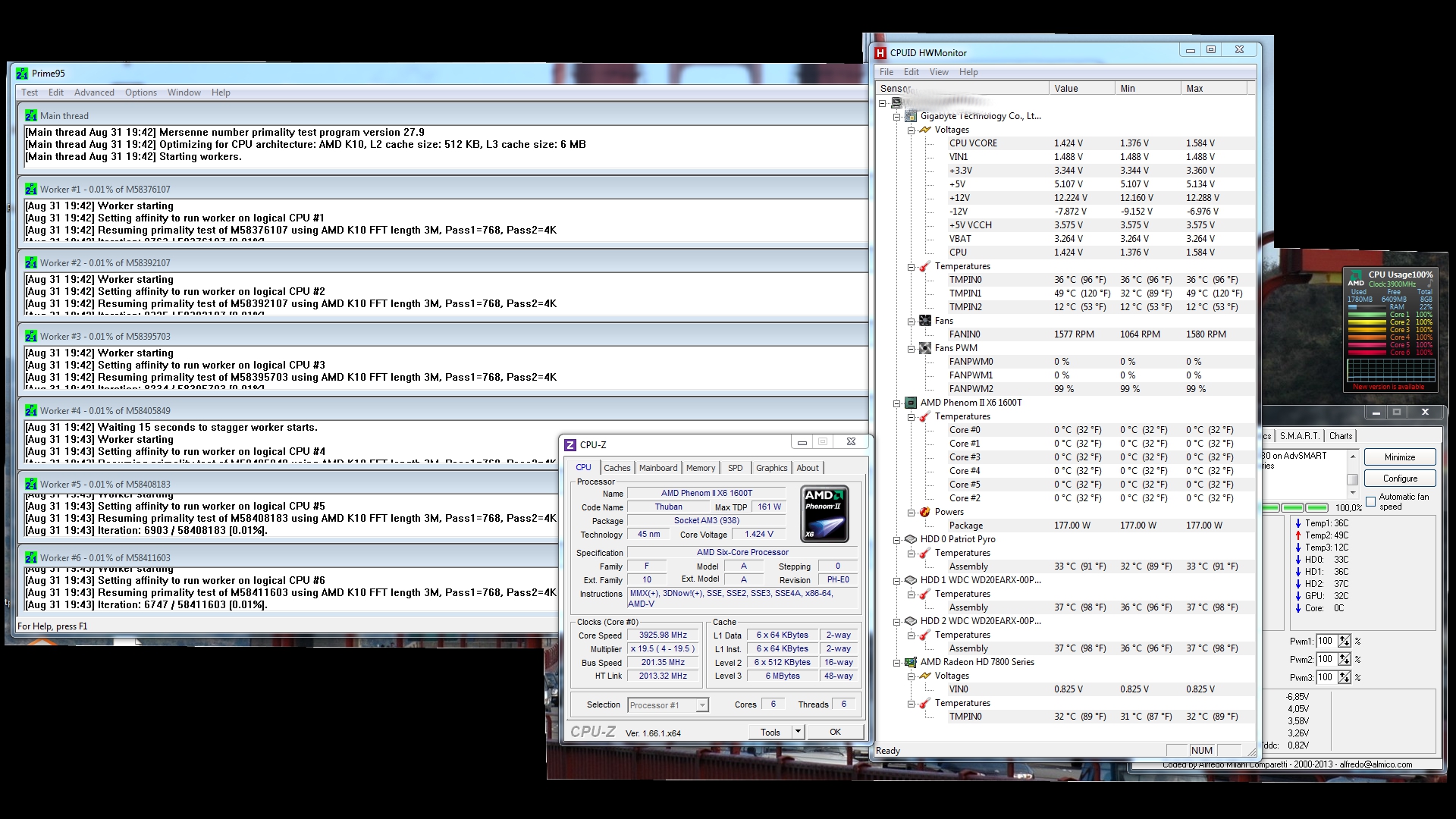Click the HWMonitor red H icon
This screenshot has width=1456, height=819.
pos(880,53)
